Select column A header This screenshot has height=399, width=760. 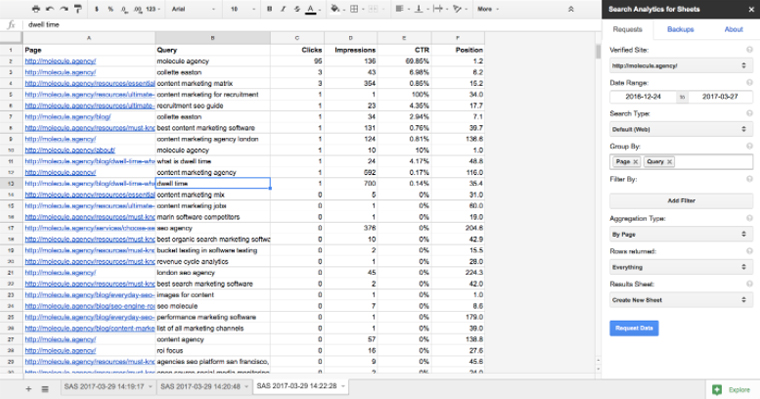(x=89, y=38)
